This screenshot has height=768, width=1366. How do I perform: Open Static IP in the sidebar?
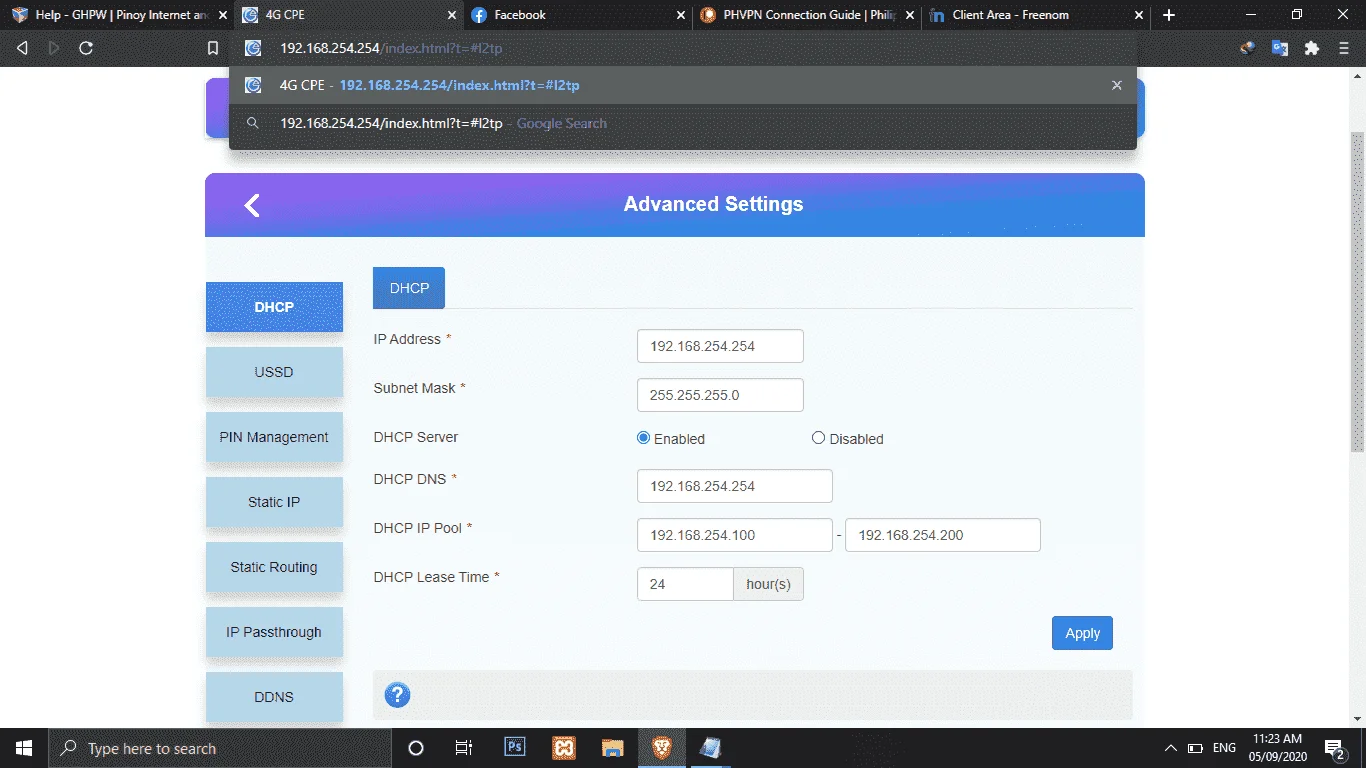(x=274, y=502)
